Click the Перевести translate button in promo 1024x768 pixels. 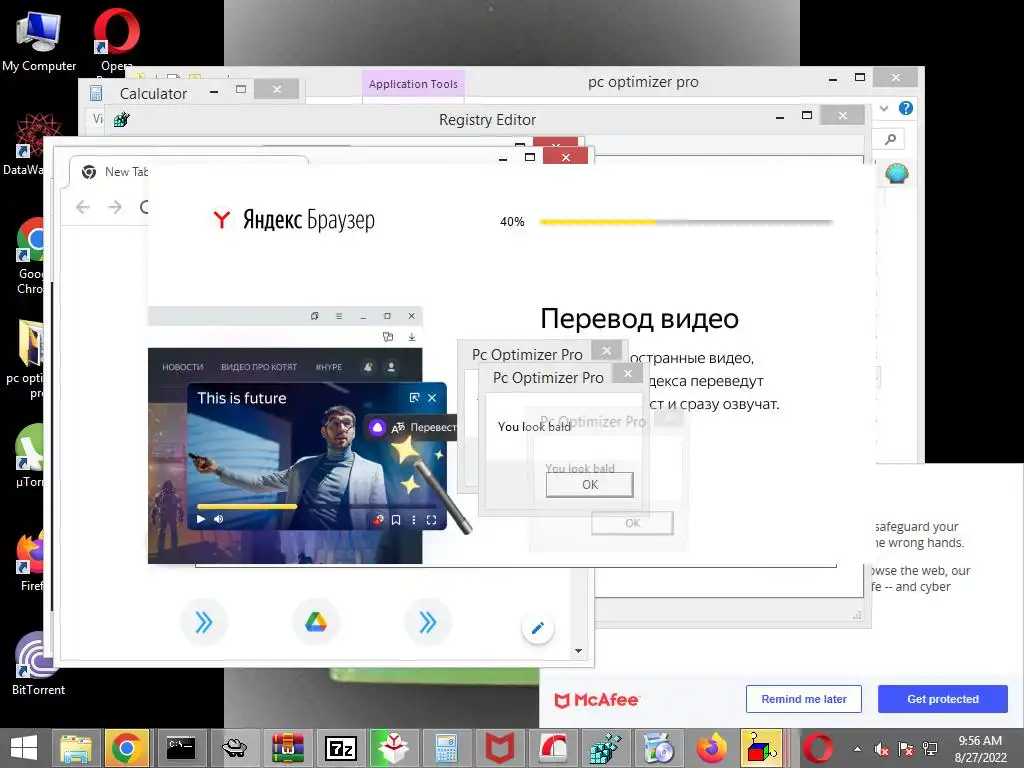point(413,428)
